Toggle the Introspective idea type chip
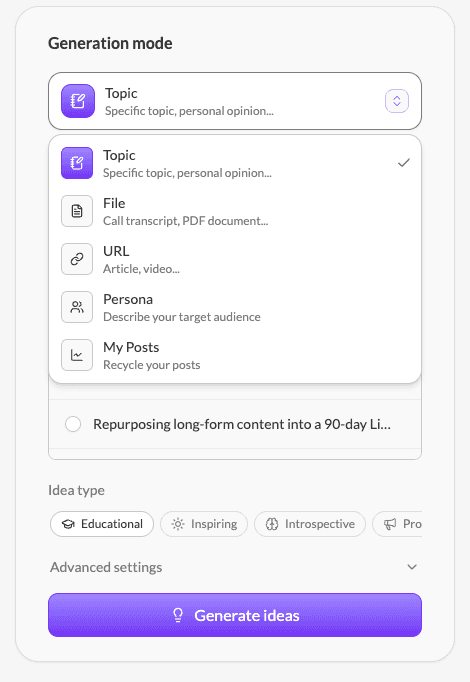470x682 pixels. click(310, 524)
